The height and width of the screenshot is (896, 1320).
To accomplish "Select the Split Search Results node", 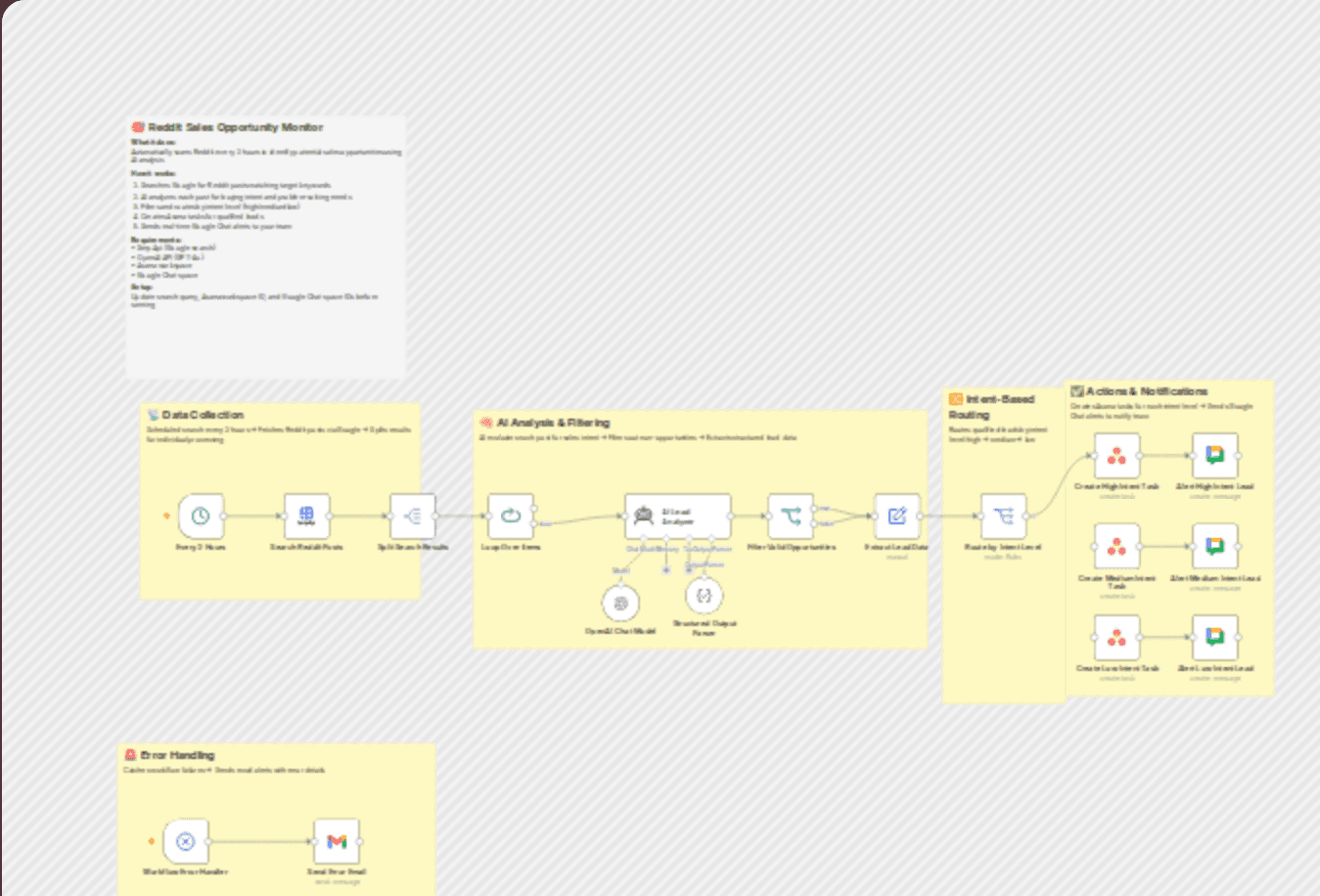I will point(412,515).
